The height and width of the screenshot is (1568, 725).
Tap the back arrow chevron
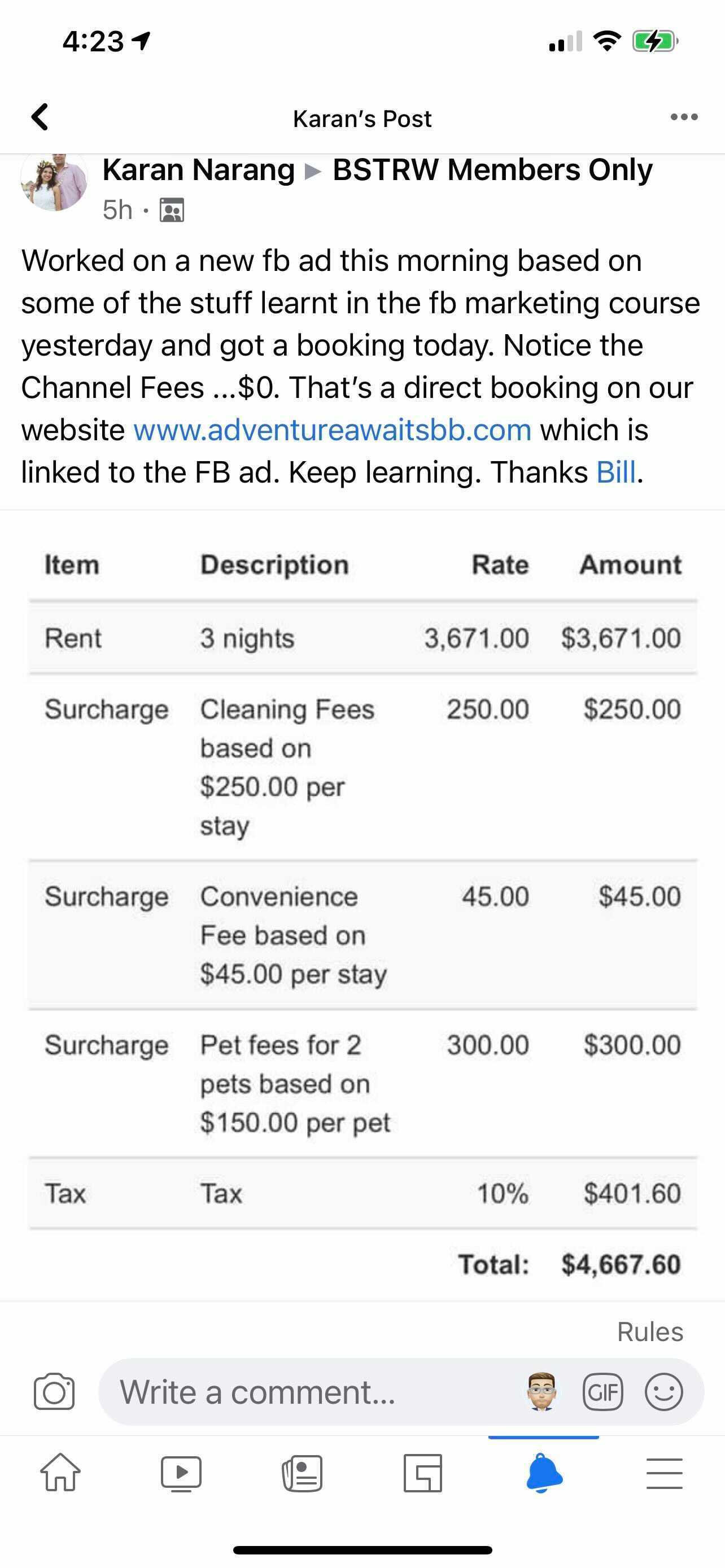(x=40, y=117)
